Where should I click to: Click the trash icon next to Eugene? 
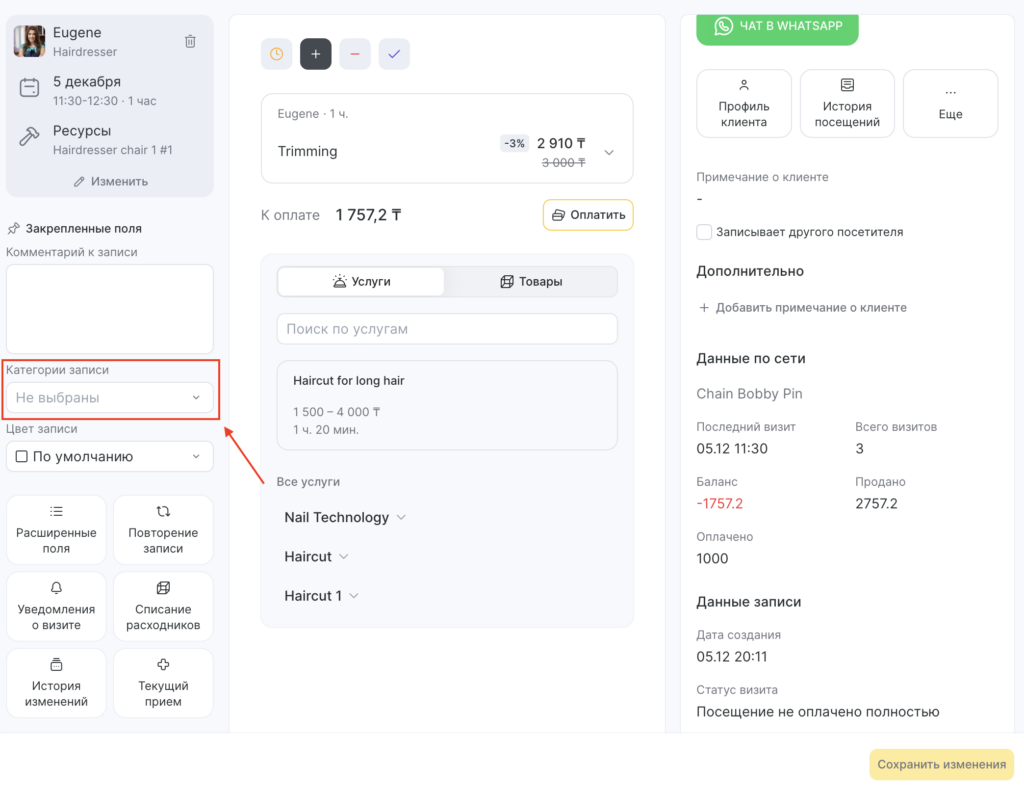[x=190, y=41]
